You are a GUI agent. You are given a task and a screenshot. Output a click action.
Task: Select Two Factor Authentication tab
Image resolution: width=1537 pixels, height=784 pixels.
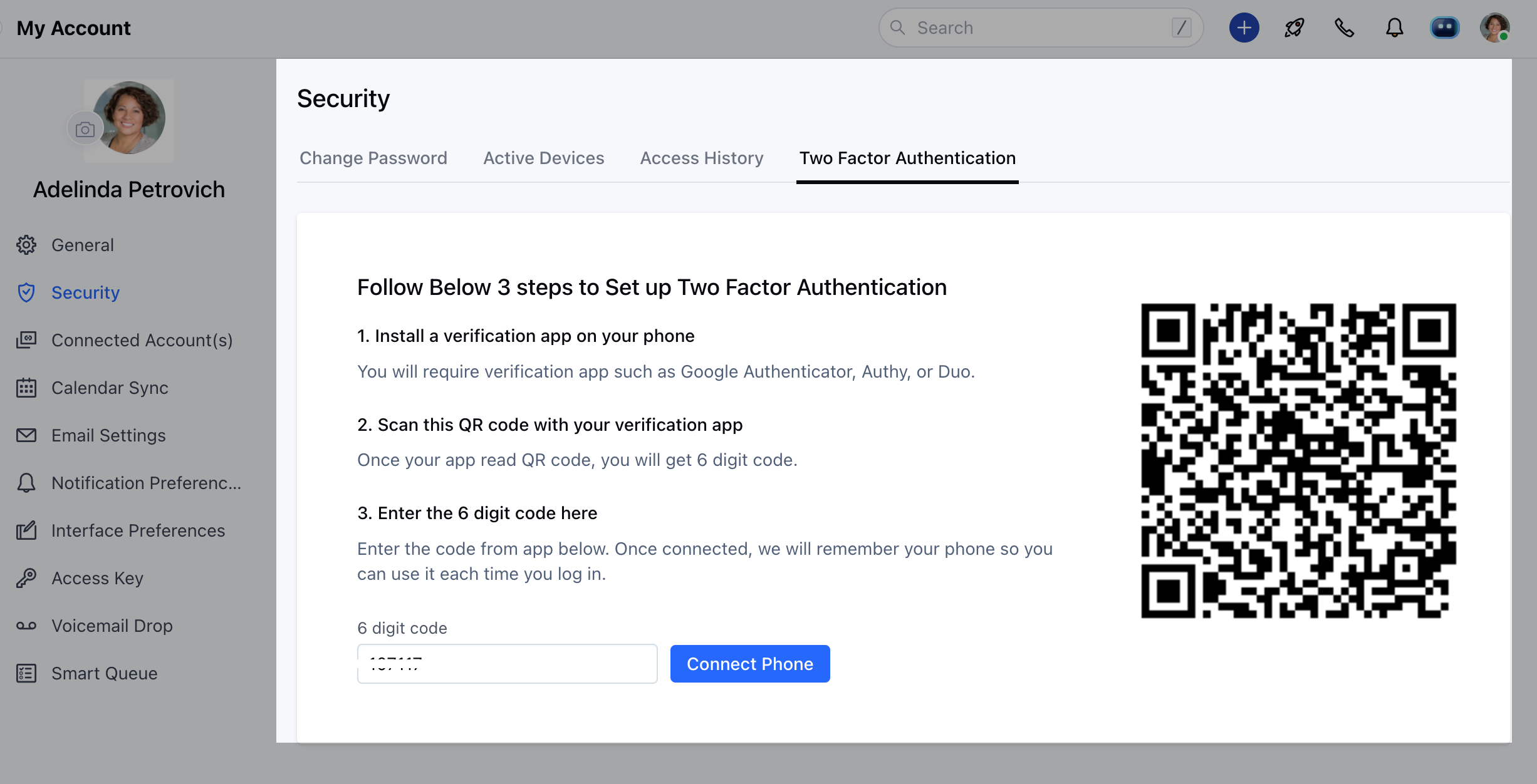[907, 158]
